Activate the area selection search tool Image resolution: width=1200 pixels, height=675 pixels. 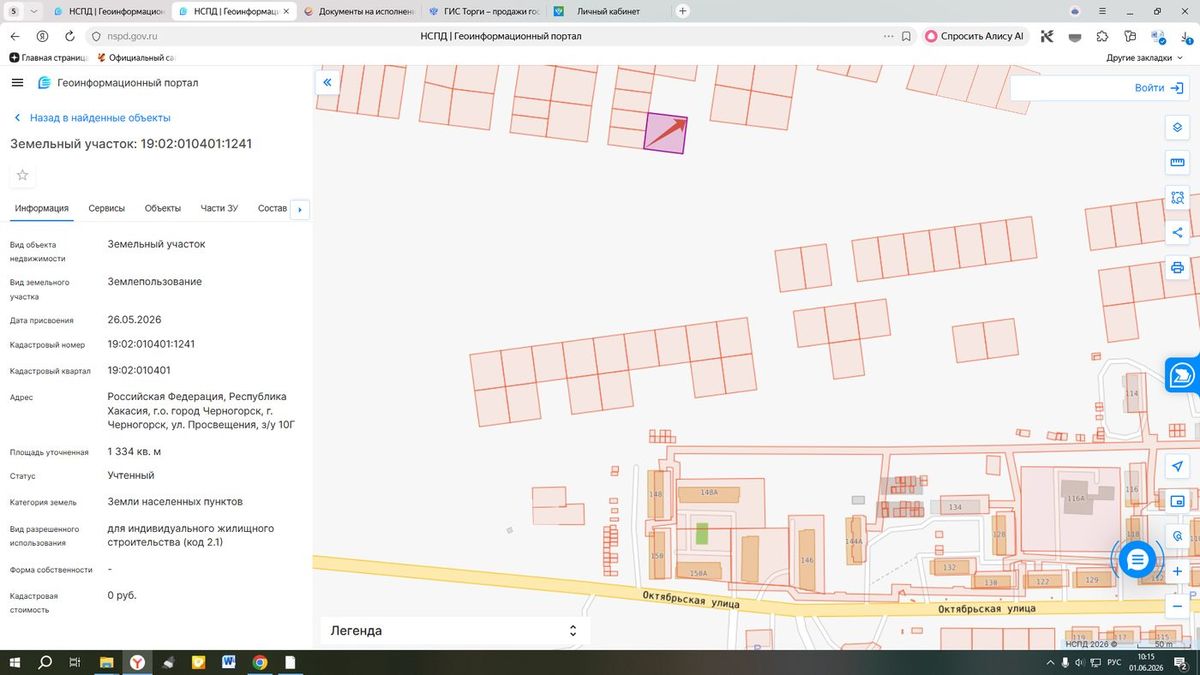point(1177,197)
